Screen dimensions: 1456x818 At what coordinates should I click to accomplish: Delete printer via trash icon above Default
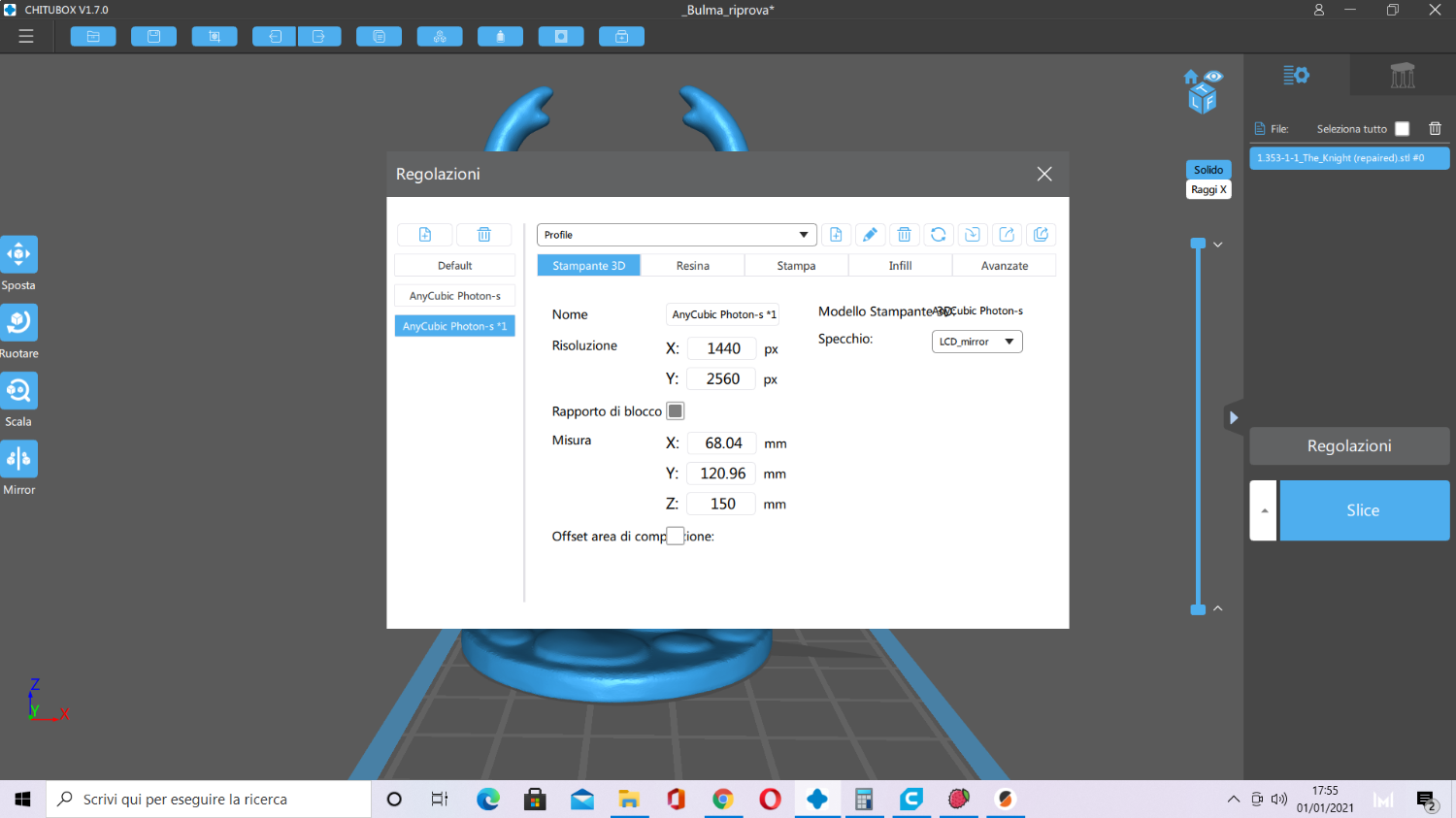[484, 235]
